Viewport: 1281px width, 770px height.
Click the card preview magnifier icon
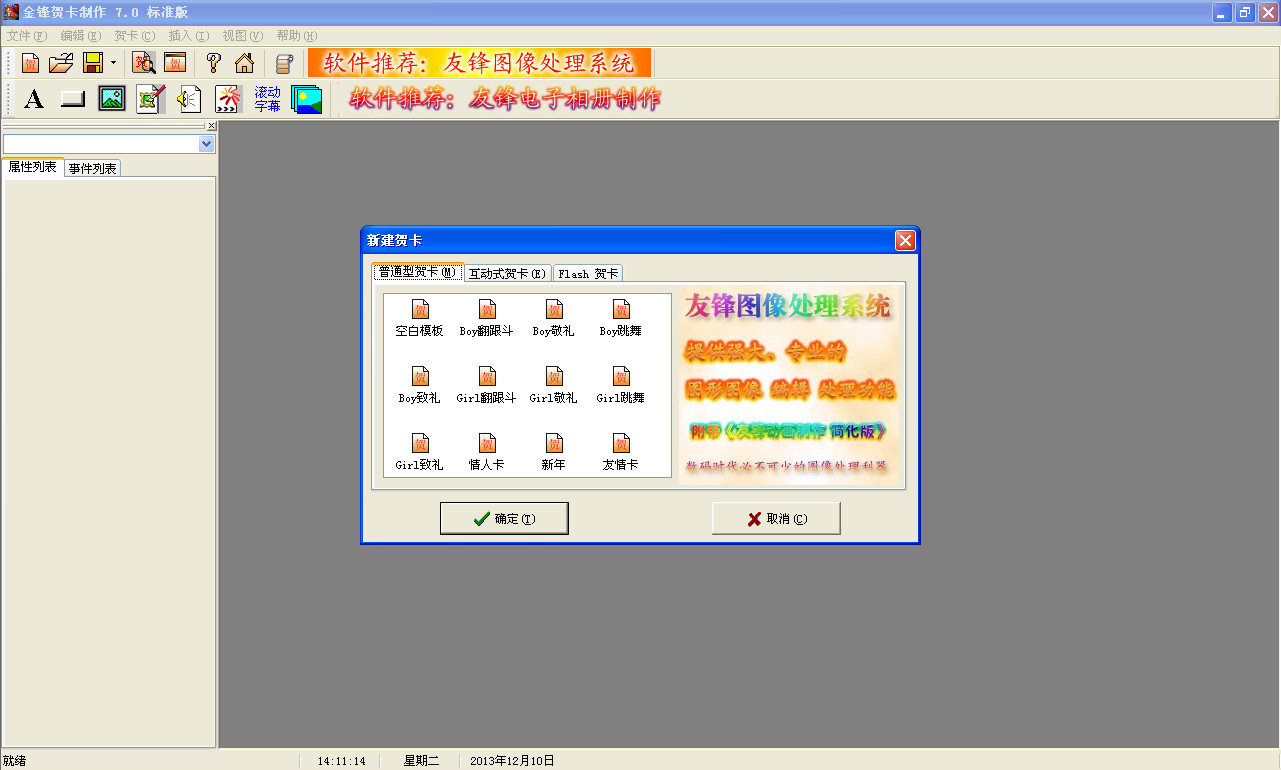point(144,63)
